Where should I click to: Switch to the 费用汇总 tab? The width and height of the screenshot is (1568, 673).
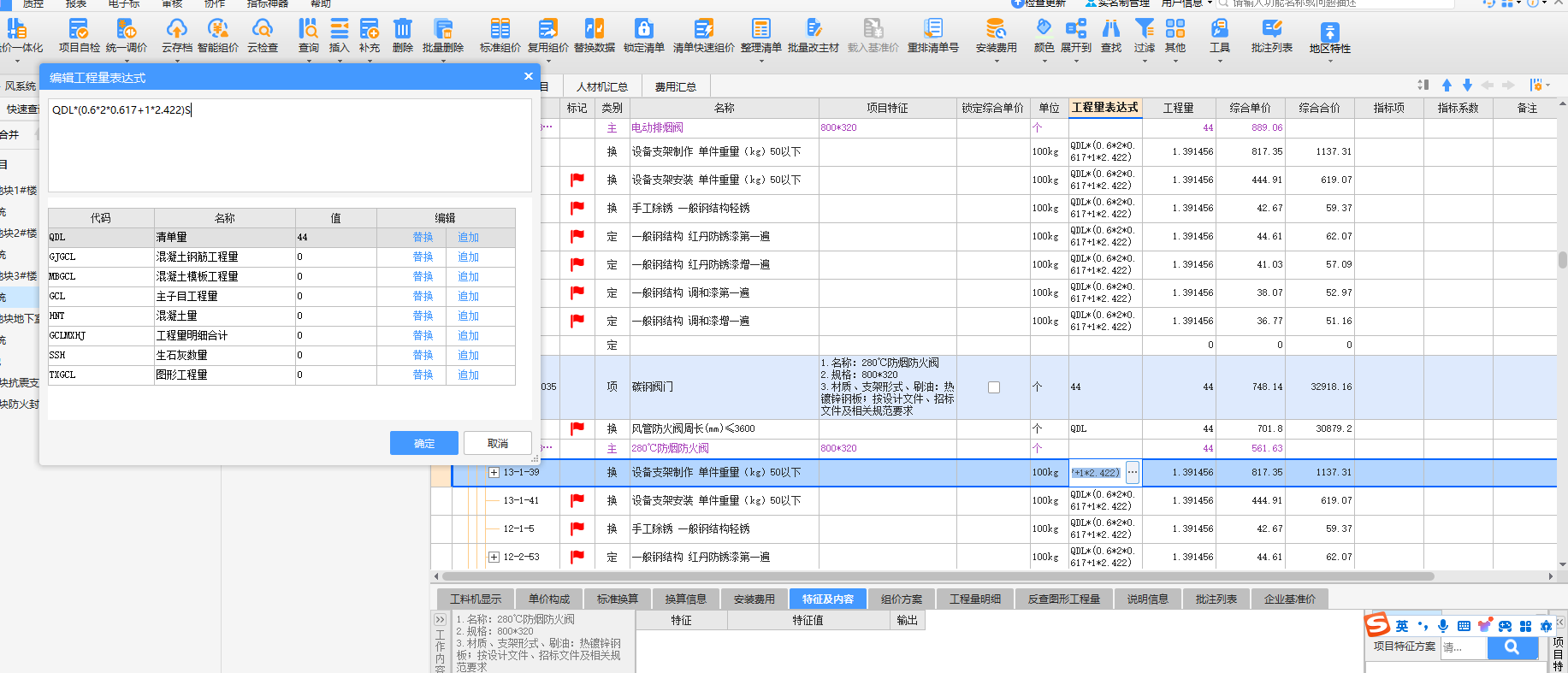[676, 86]
